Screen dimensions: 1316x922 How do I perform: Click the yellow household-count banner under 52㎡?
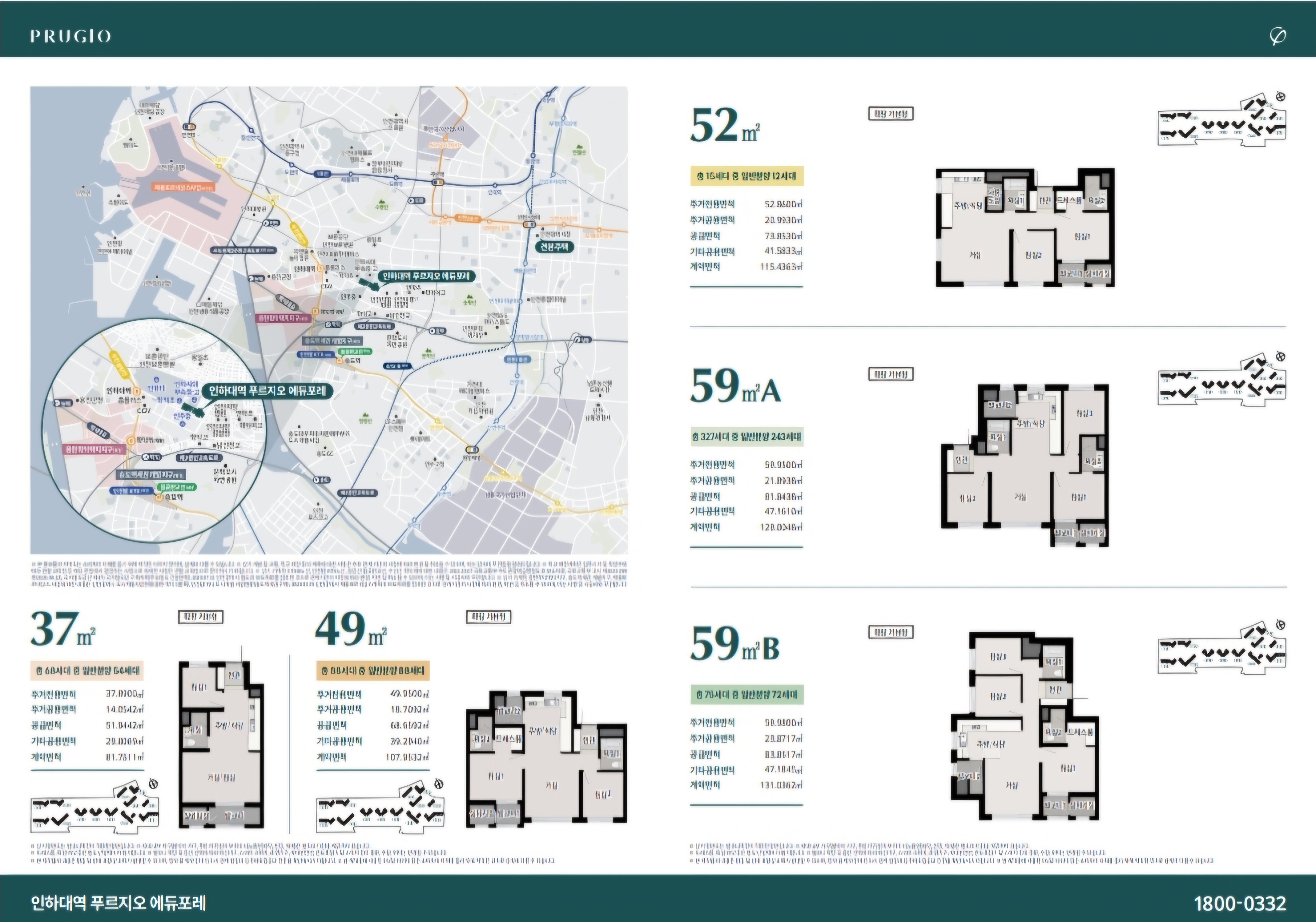tap(747, 176)
